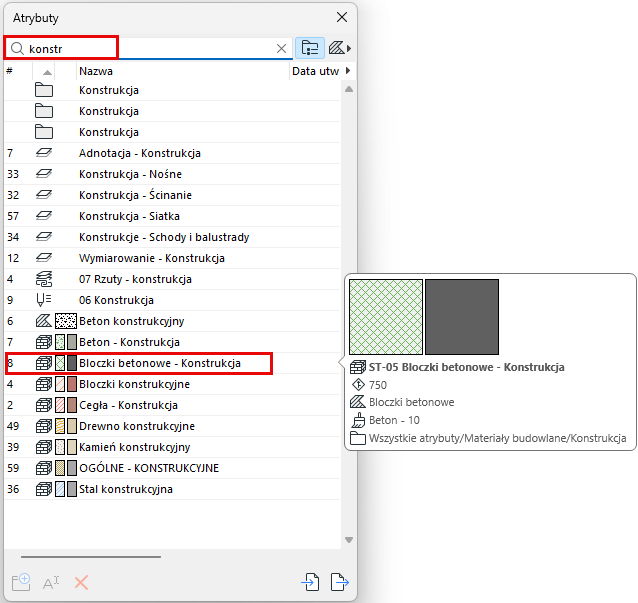Click the Import attributes icon
Viewport: 638px width, 603px height.
coord(310,582)
